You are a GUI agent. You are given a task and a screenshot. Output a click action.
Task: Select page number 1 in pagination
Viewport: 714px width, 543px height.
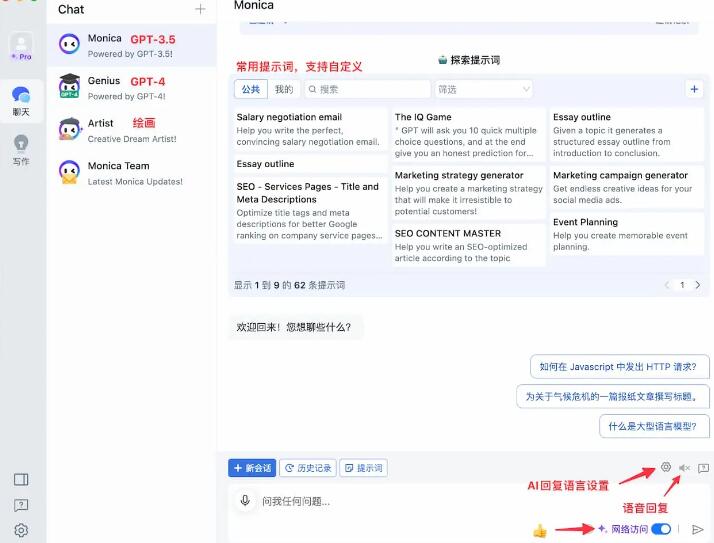pos(682,285)
